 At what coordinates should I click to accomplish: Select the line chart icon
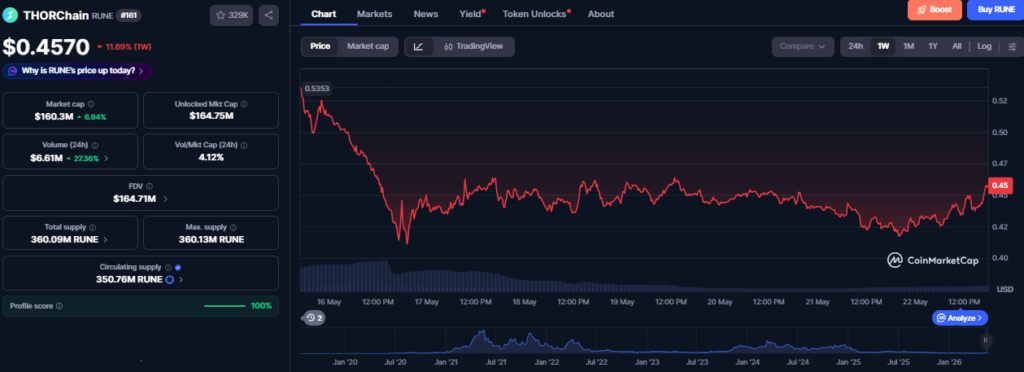pos(419,46)
